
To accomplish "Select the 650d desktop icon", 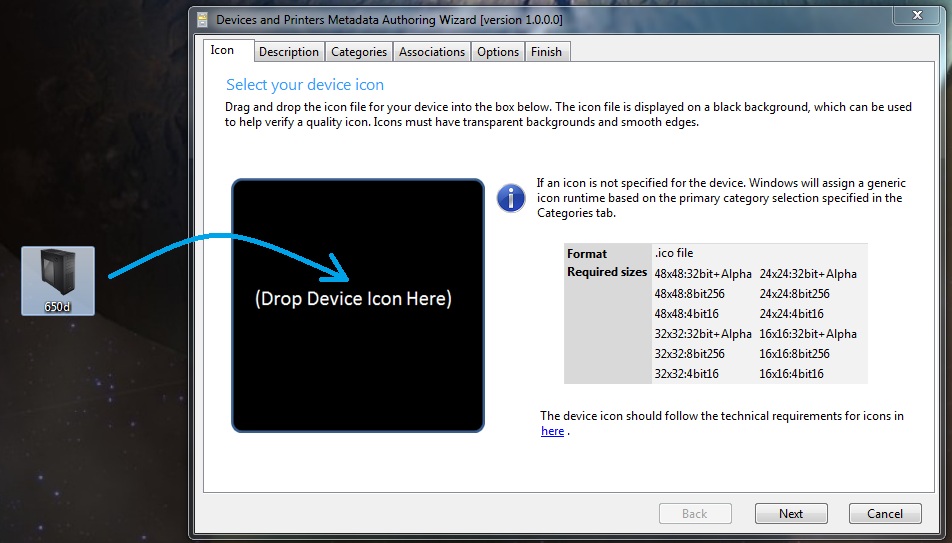I will [x=58, y=281].
